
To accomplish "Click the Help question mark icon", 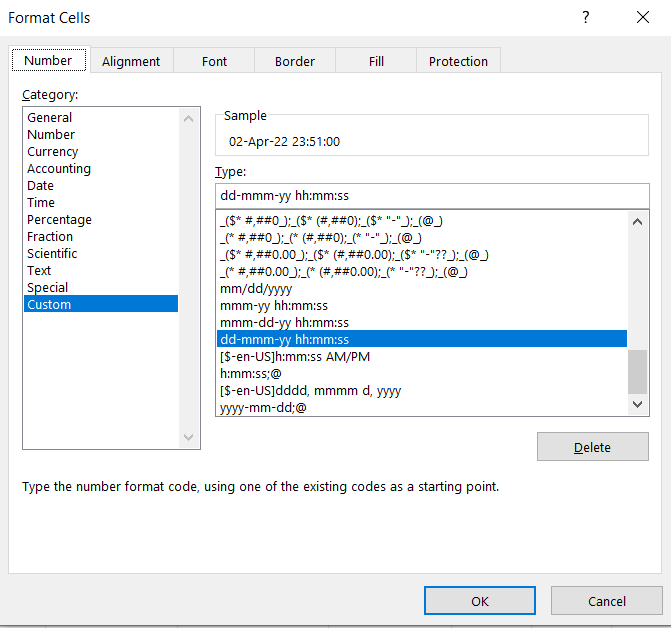I will point(586,17).
